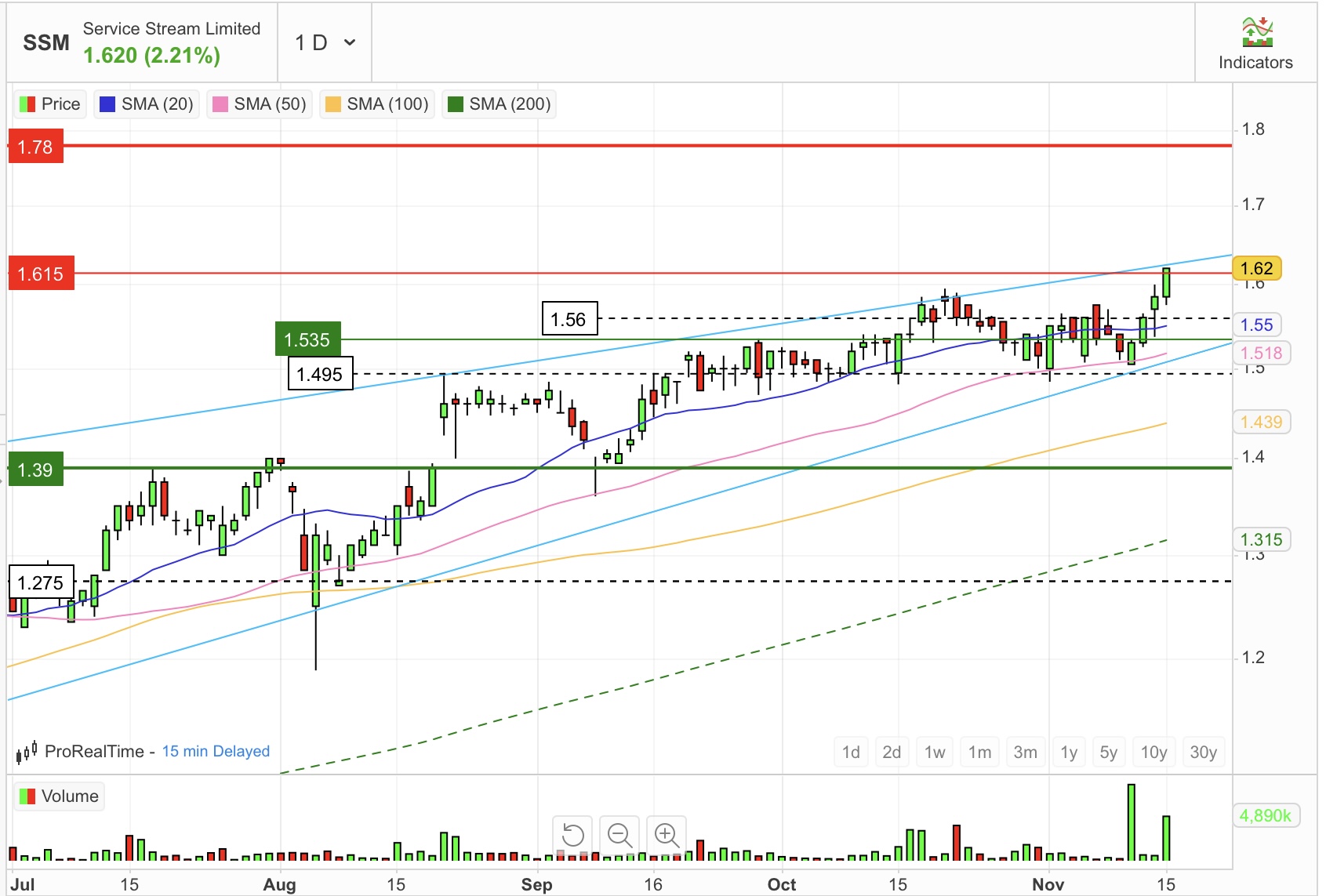Click the red 1.615 resistance level label
This screenshot has width=1326, height=896.
click(x=42, y=274)
